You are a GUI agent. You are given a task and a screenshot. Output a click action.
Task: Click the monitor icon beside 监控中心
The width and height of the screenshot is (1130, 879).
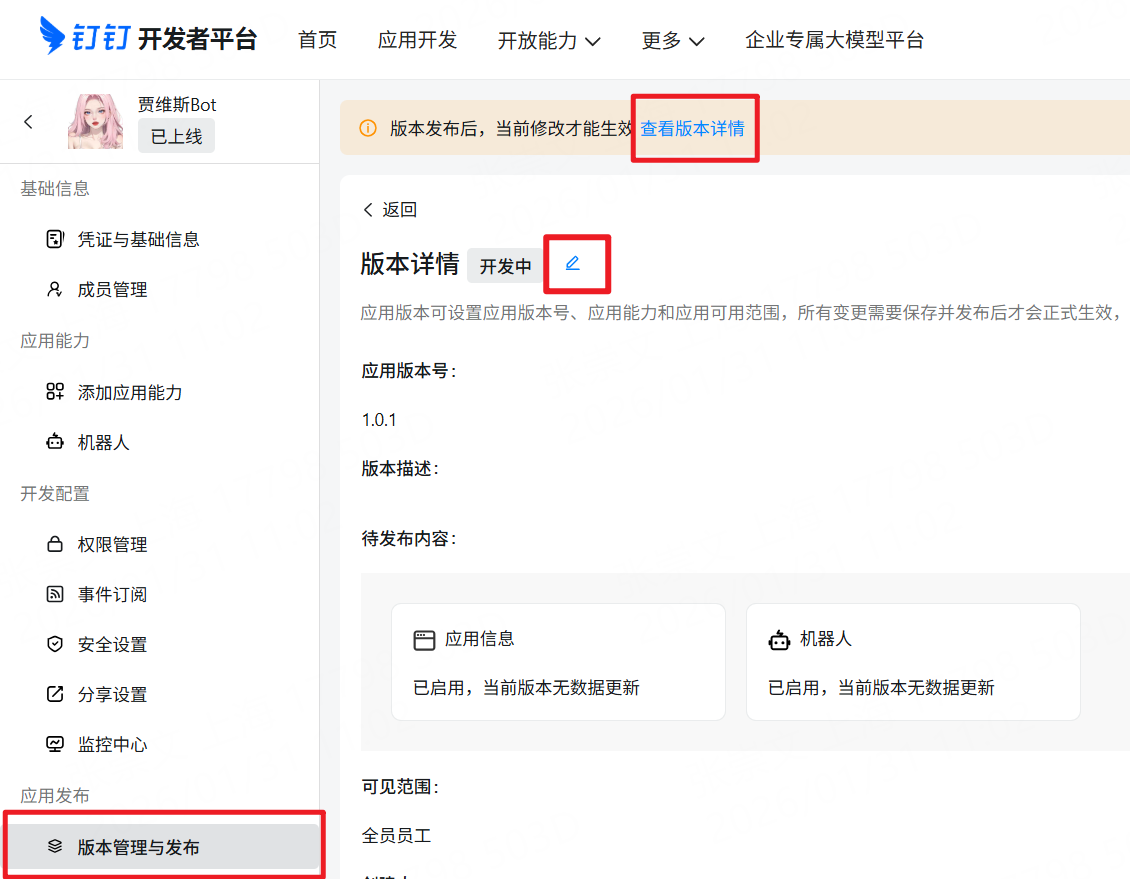[55, 744]
